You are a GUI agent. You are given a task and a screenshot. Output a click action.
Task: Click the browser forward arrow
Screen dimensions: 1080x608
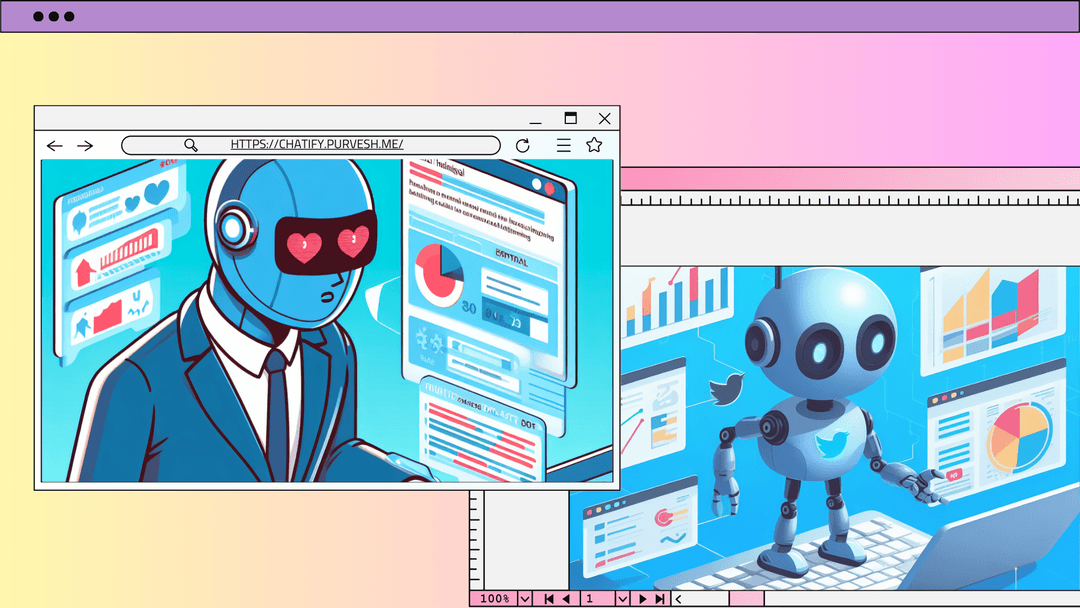pyautogui.click(x=85, y=146)
